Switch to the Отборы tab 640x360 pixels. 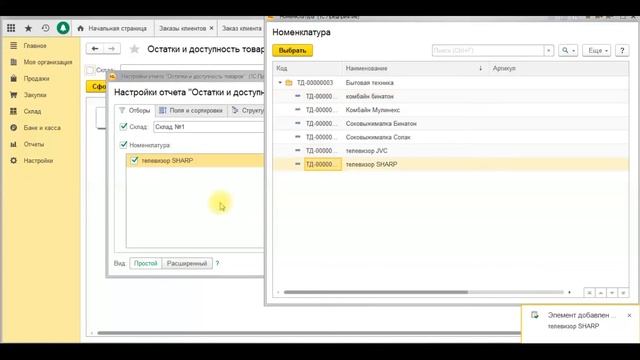135,110
